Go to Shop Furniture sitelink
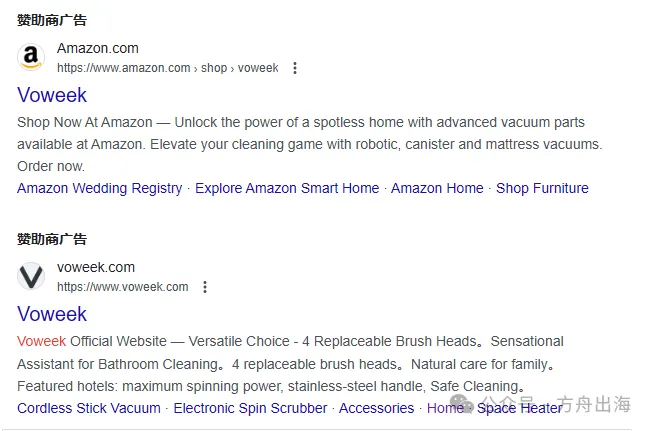This screenshot has width=652, height=431. tap(542, 188)
